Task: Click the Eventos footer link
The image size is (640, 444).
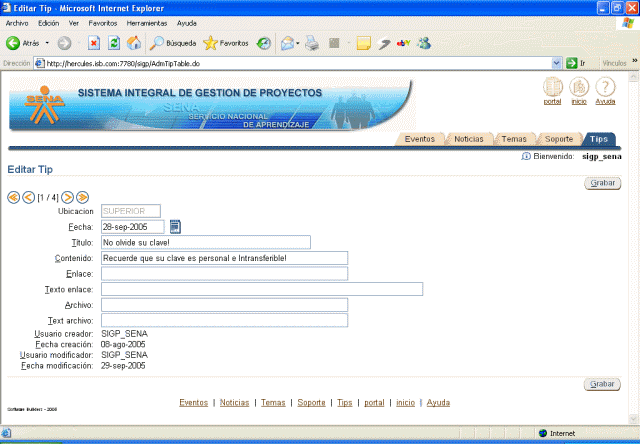Action: (193, 403)
